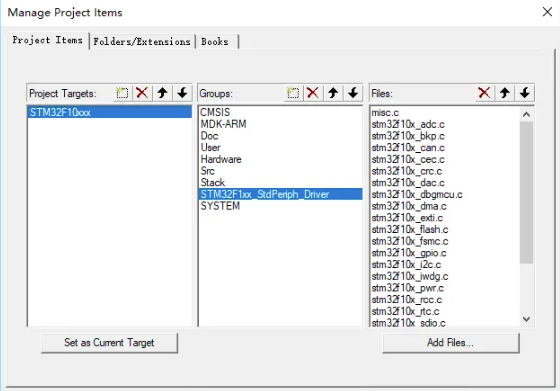Move selected file down
The width and height of the screenshot is (560, 391).
pos(525,93)
